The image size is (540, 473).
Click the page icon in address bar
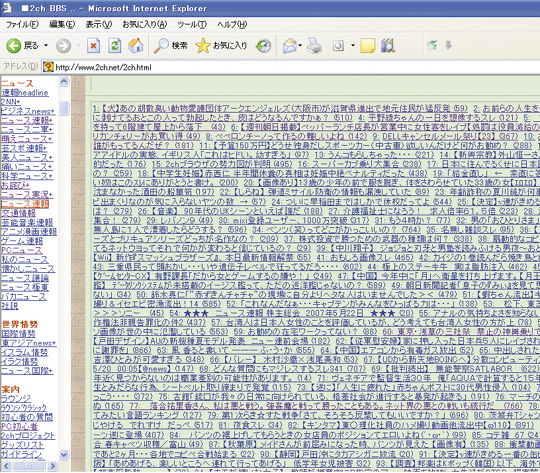[x=48, y=67]
